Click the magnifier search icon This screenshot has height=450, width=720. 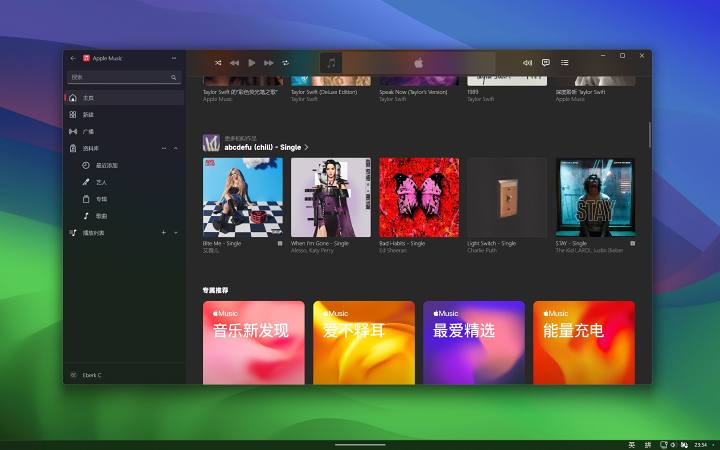click(174, 78)
